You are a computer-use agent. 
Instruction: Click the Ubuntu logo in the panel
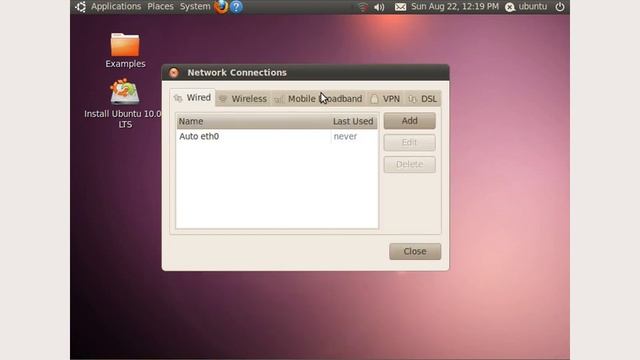[80, 7]
